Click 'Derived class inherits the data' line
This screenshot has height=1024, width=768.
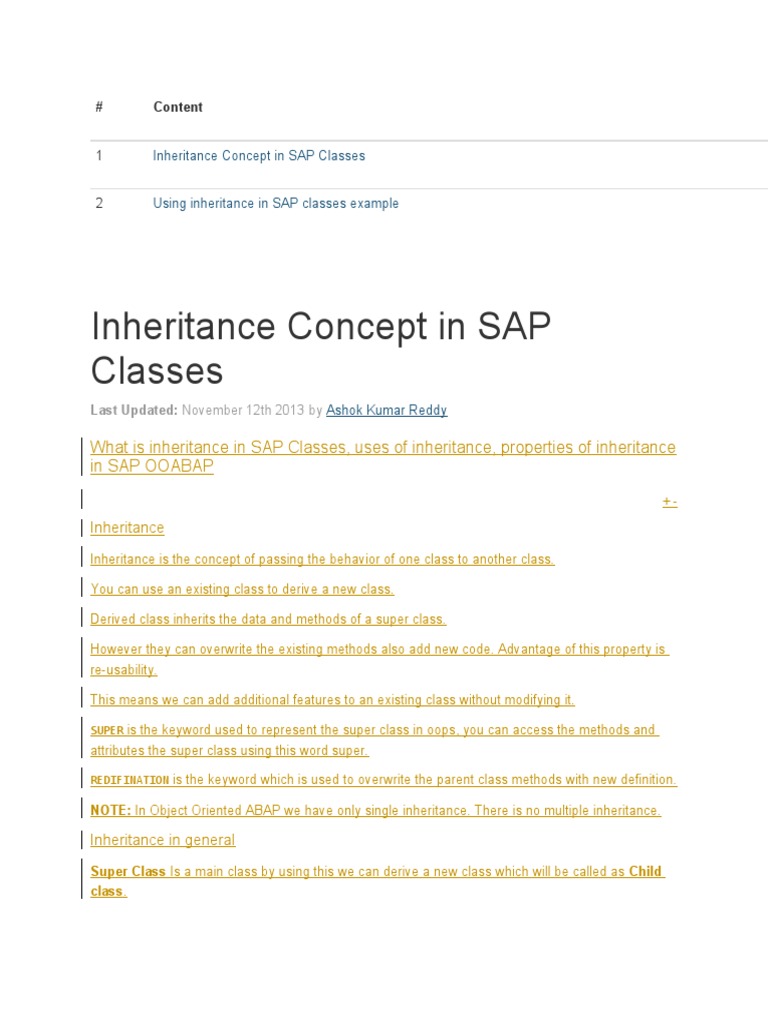268,620
